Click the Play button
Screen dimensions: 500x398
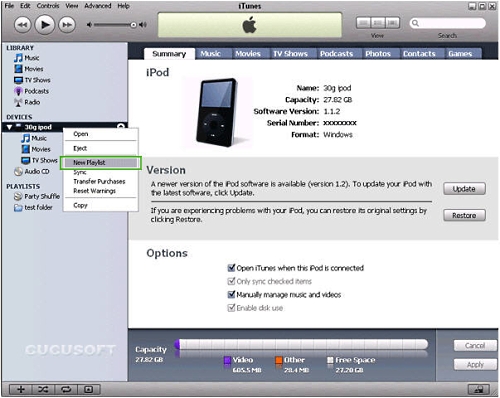click(x=45, y=25)
